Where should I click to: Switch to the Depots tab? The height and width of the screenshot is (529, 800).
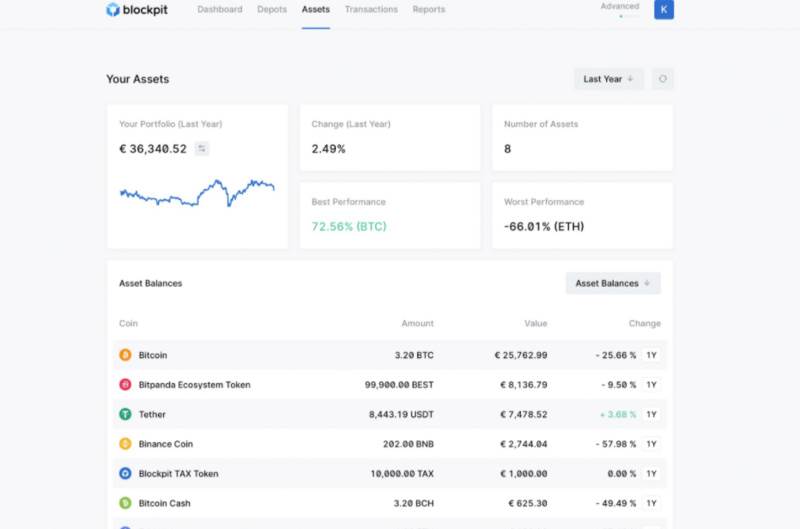coord(272,9)
